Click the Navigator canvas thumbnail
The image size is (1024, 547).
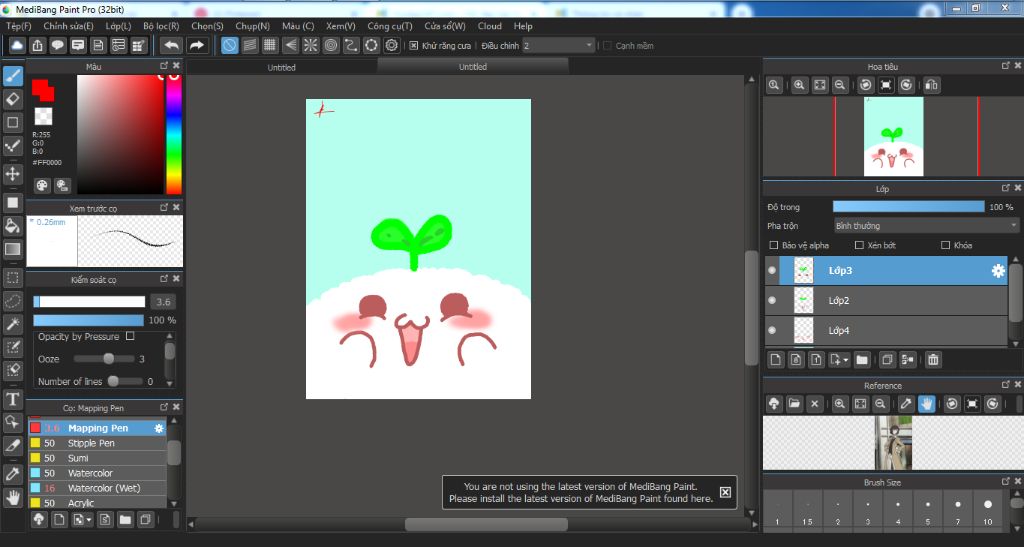pos(893,136)
